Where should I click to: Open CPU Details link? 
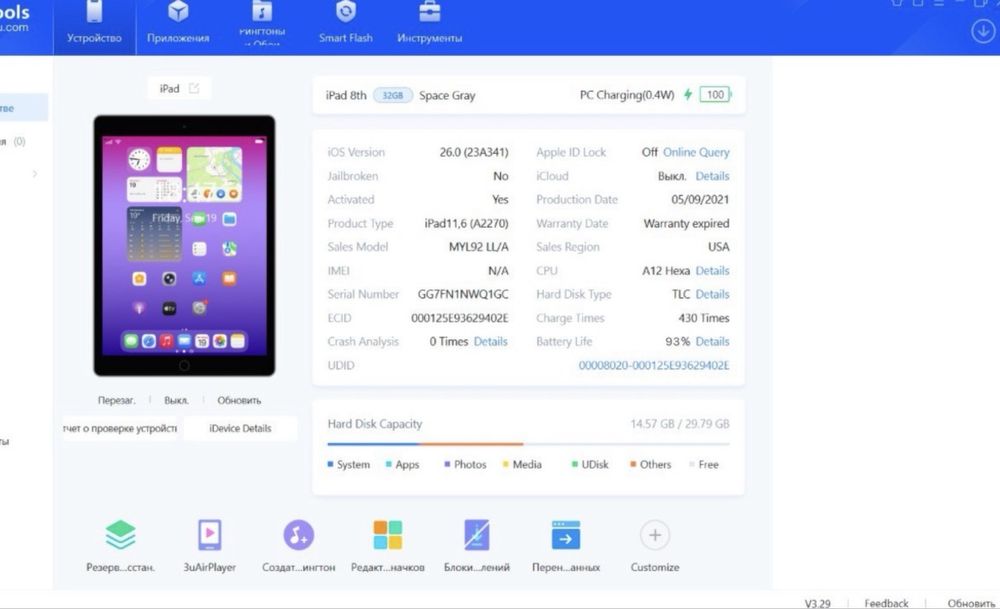tap(712, 270)
